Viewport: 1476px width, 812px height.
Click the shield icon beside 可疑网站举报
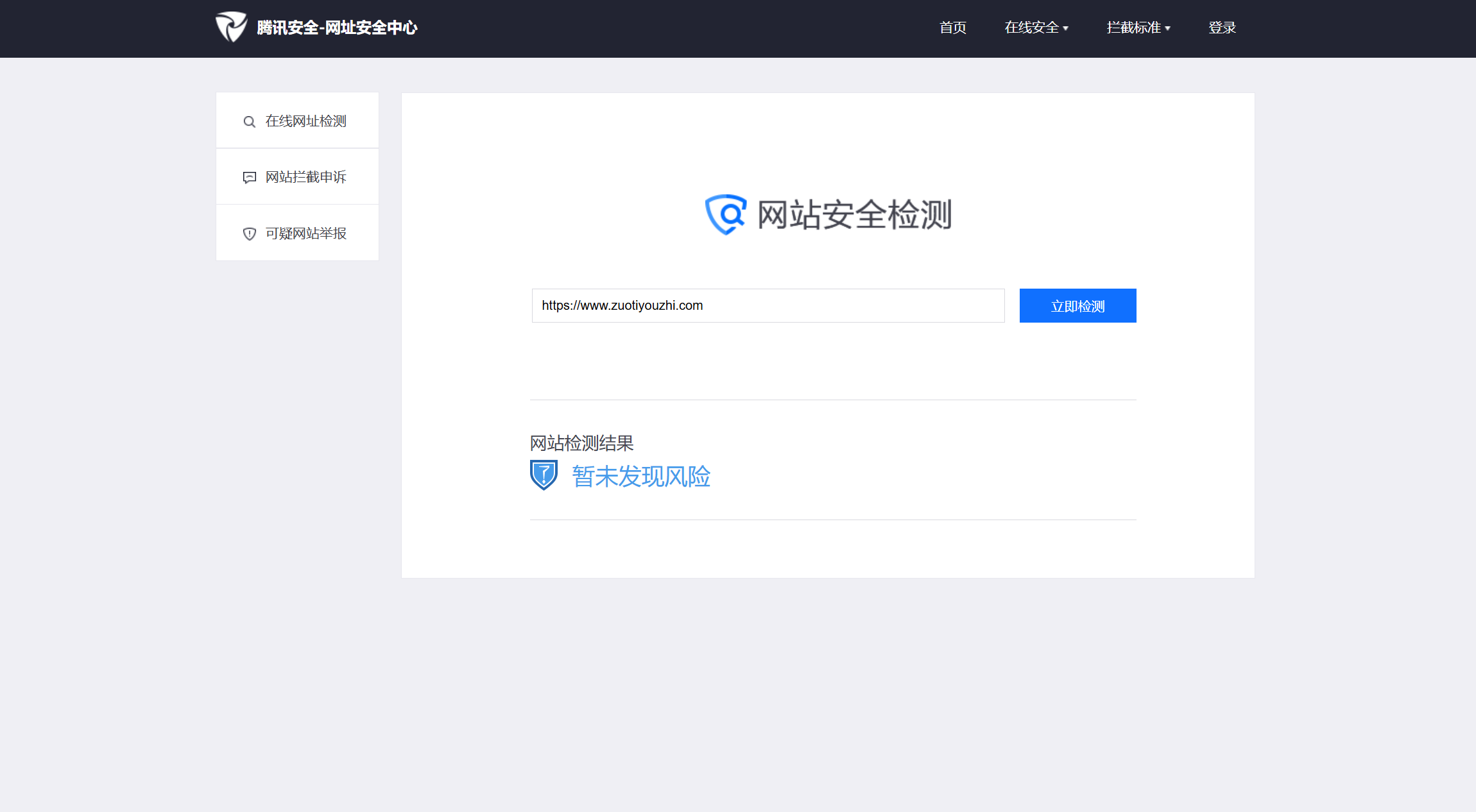[250, 233]
